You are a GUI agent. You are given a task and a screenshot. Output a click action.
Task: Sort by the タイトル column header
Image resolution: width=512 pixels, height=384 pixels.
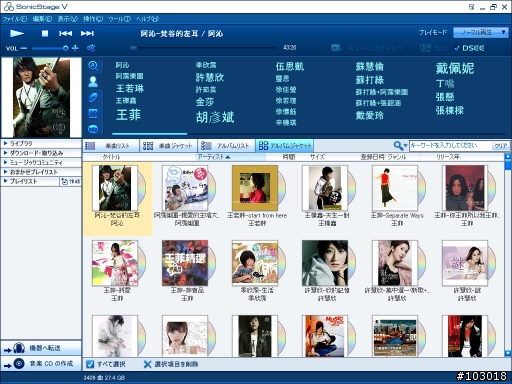[111, 157]
